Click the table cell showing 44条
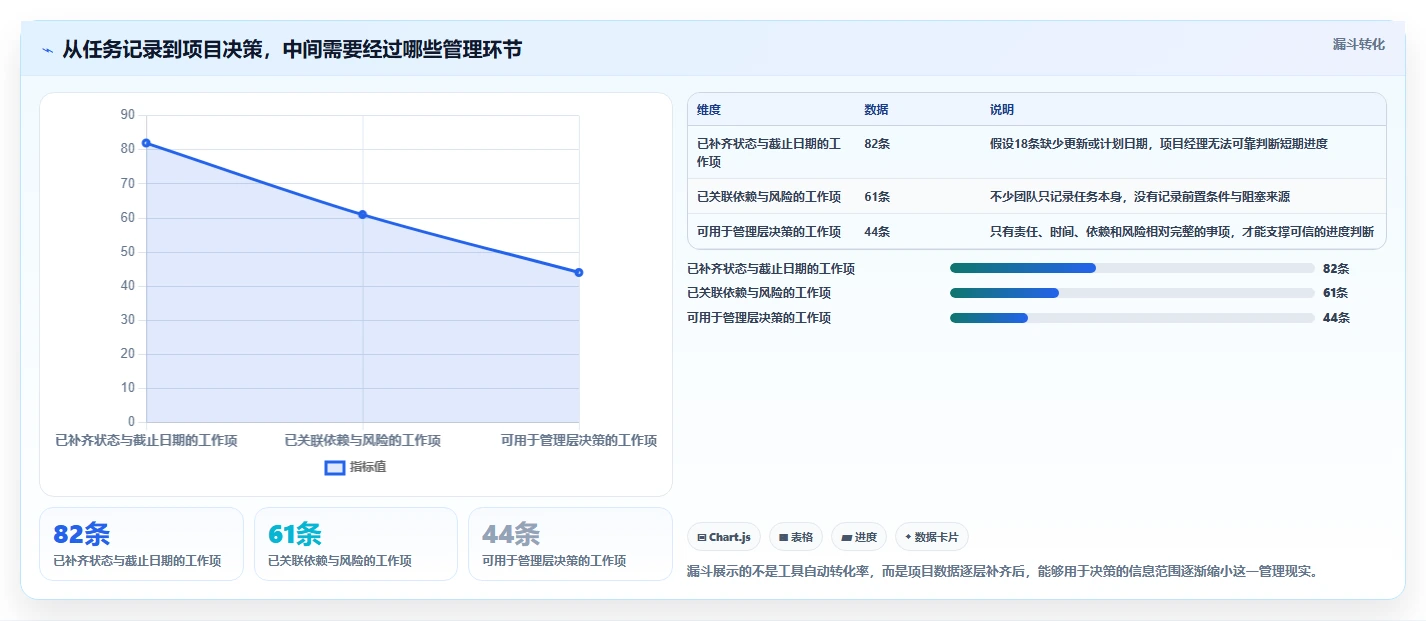1426x621 pixels. 877,232
